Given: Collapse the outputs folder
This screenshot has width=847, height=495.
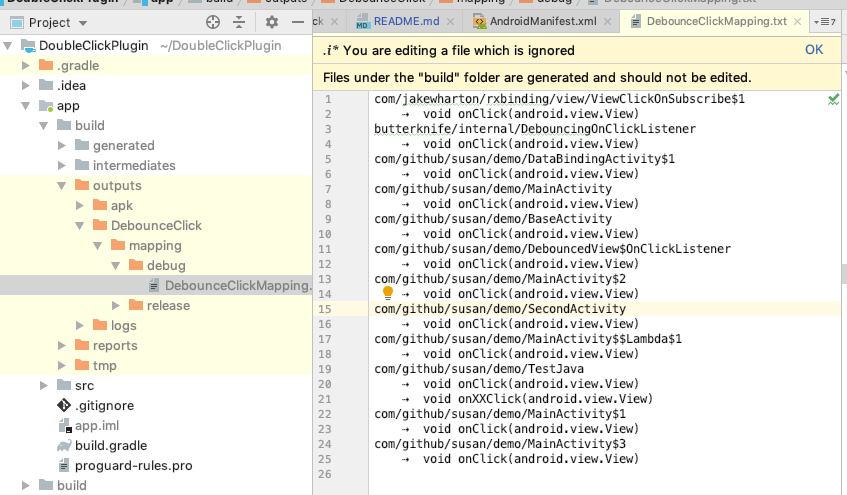Looking at the screenshot, I should 62,186.
